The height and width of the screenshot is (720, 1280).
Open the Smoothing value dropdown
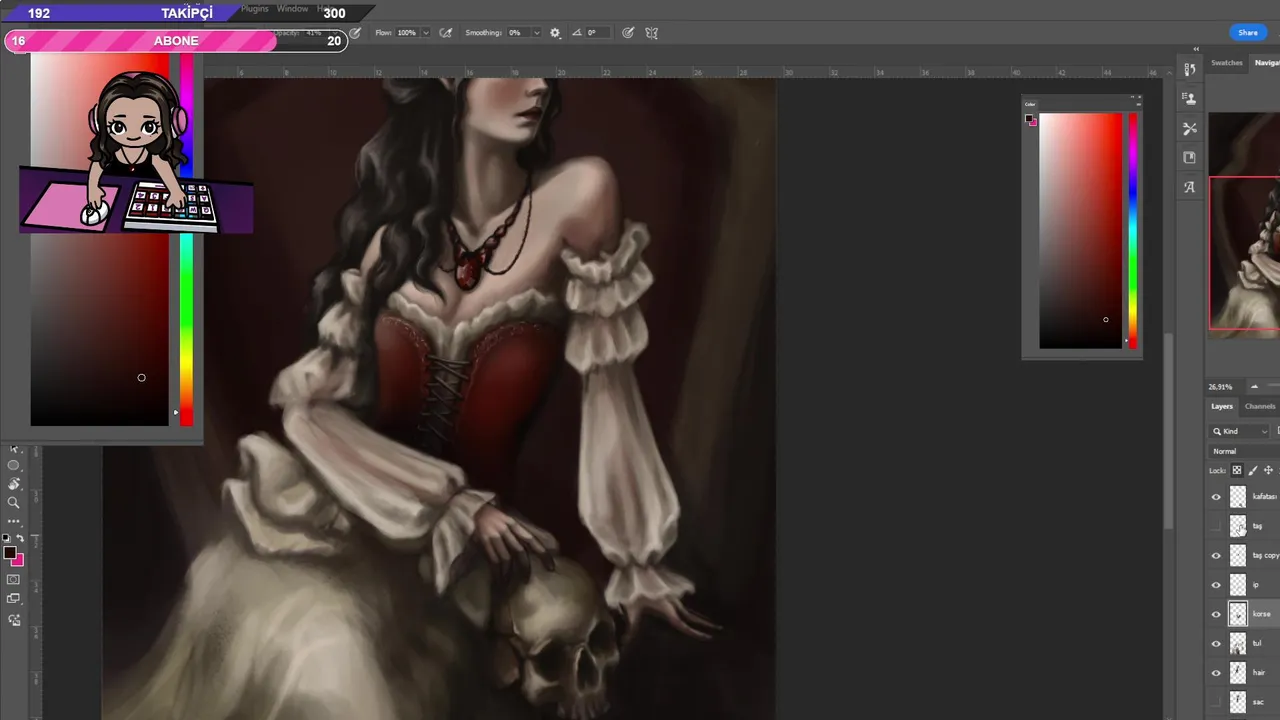click(x=537, y=33)
